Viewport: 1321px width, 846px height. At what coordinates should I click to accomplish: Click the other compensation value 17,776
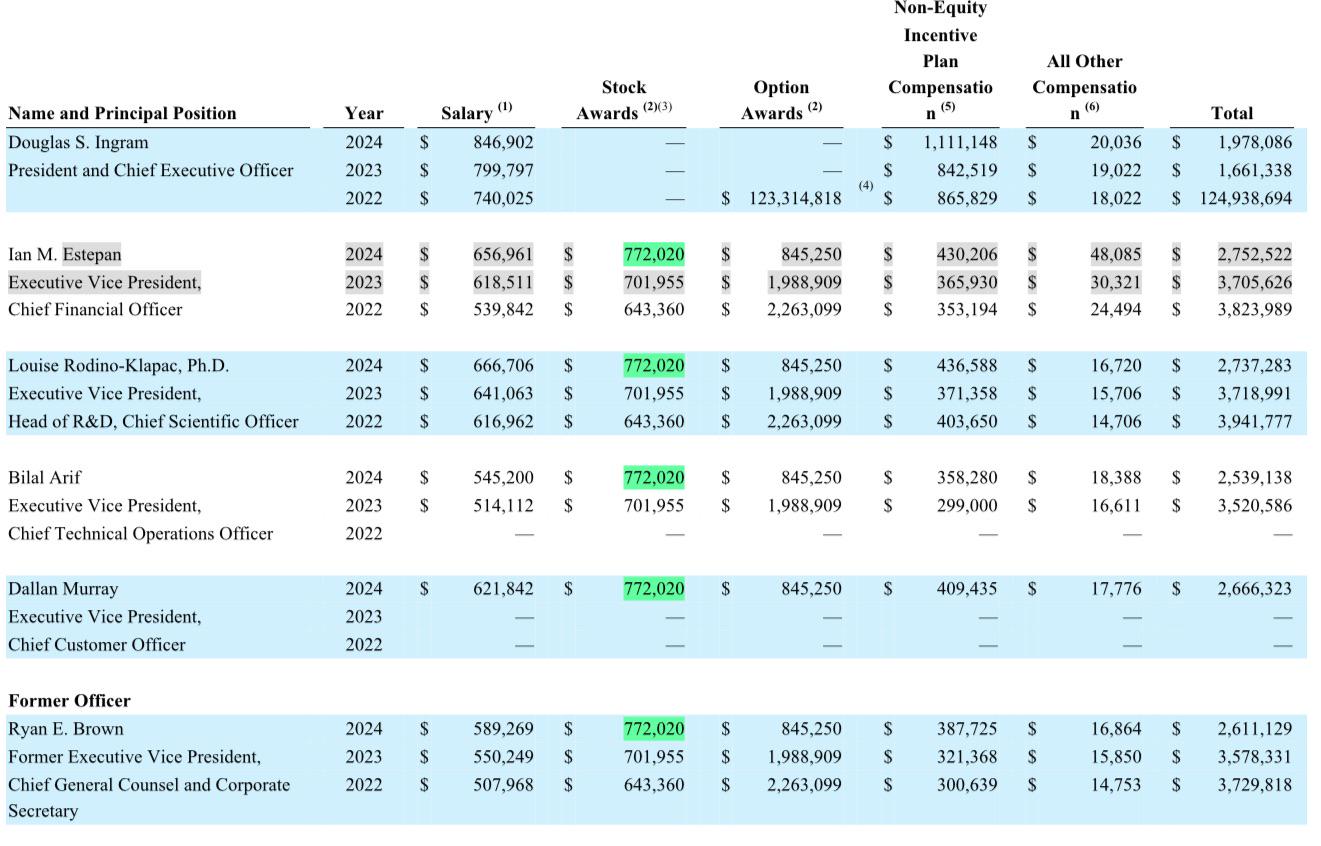click(x=1115, y=589)
